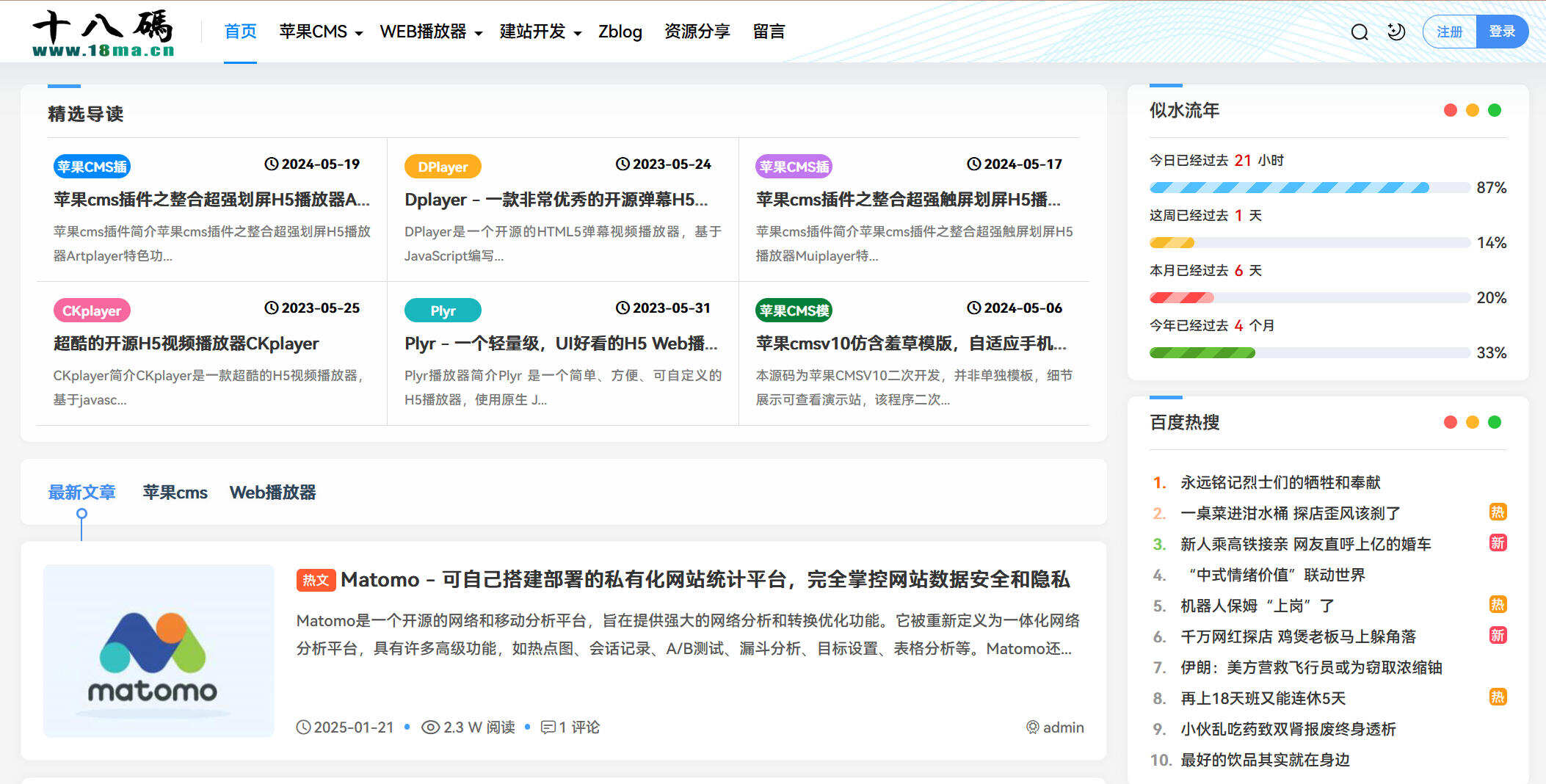Open the Matomo article thumbnail image
Viewport: 1546px width, 784px height.
point(159,650)
